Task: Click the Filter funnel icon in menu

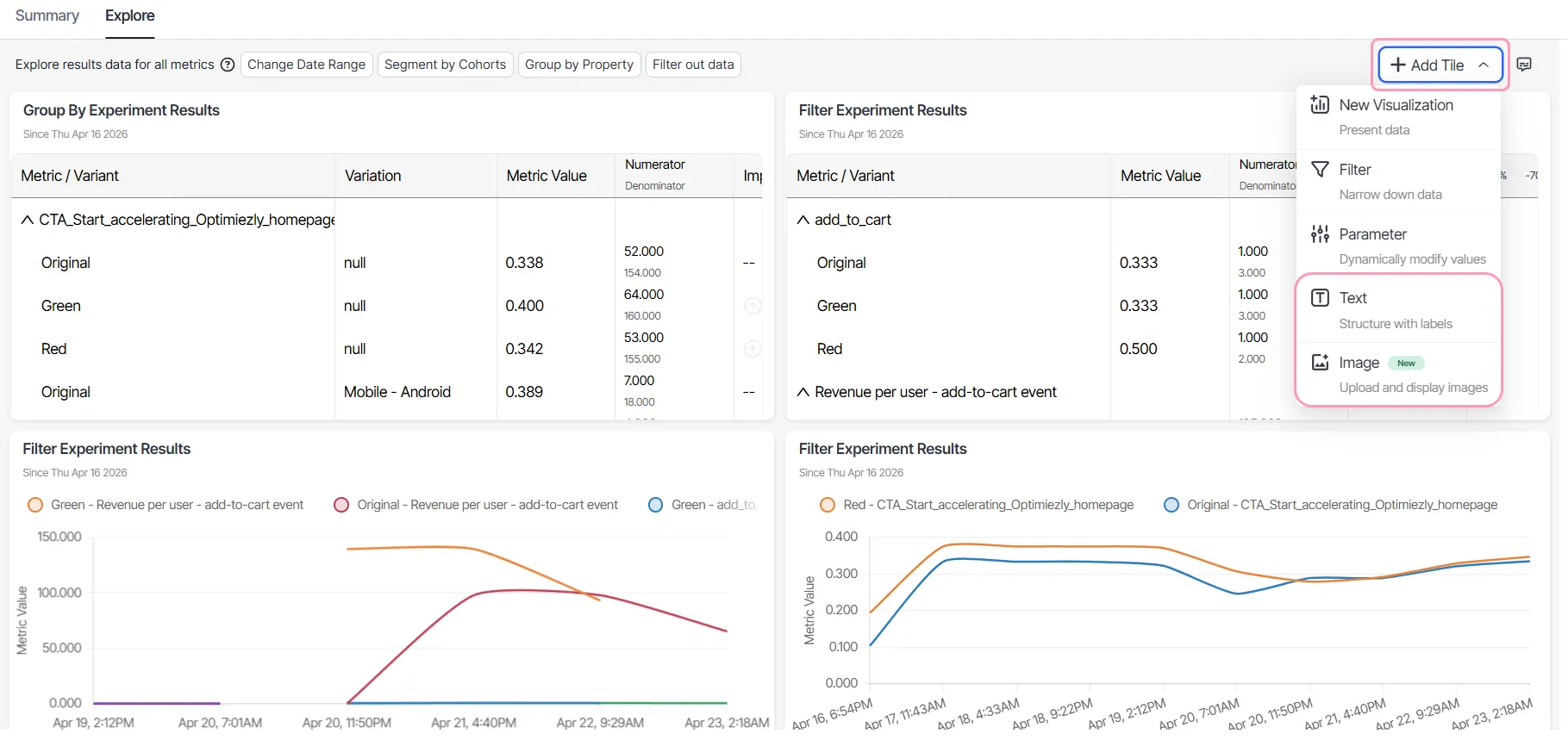Action: (1320, 170)
